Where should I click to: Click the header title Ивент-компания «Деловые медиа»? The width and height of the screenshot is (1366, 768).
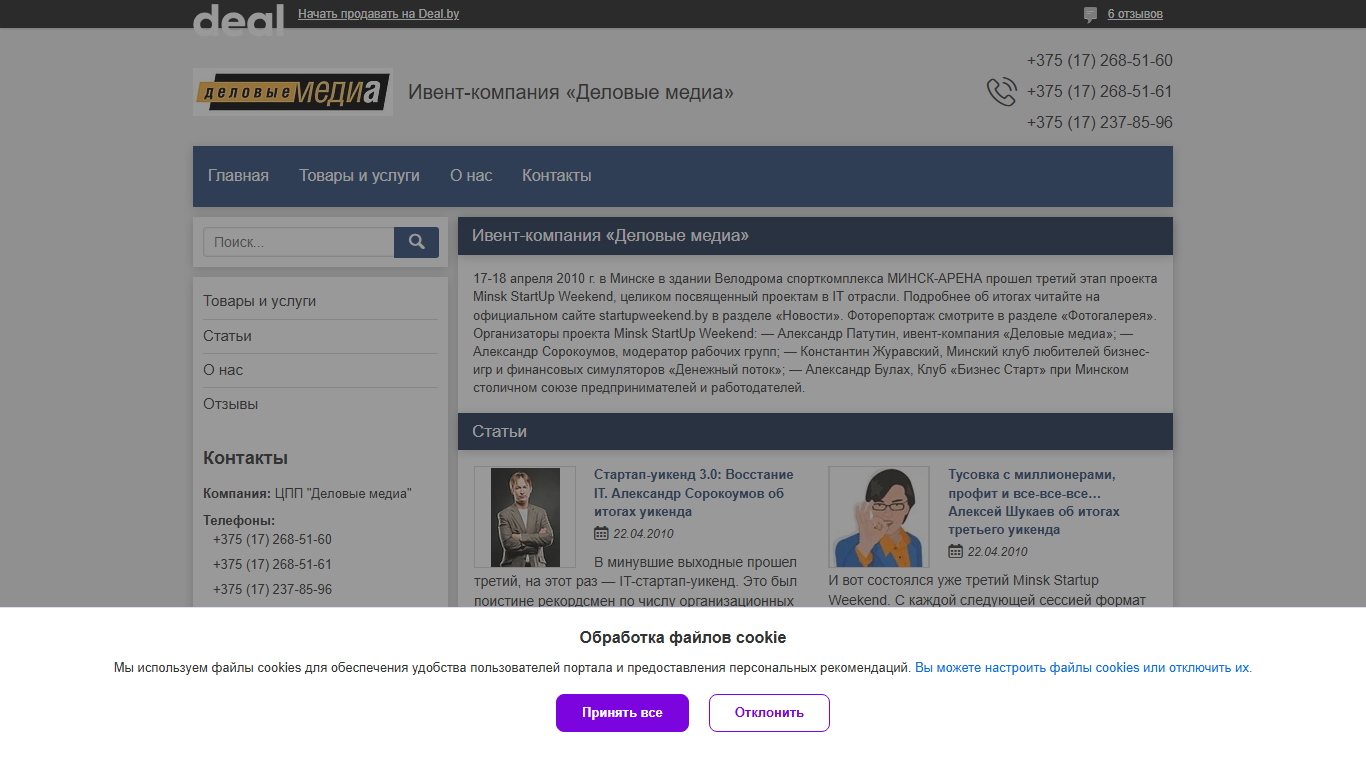tap(571, 92)
